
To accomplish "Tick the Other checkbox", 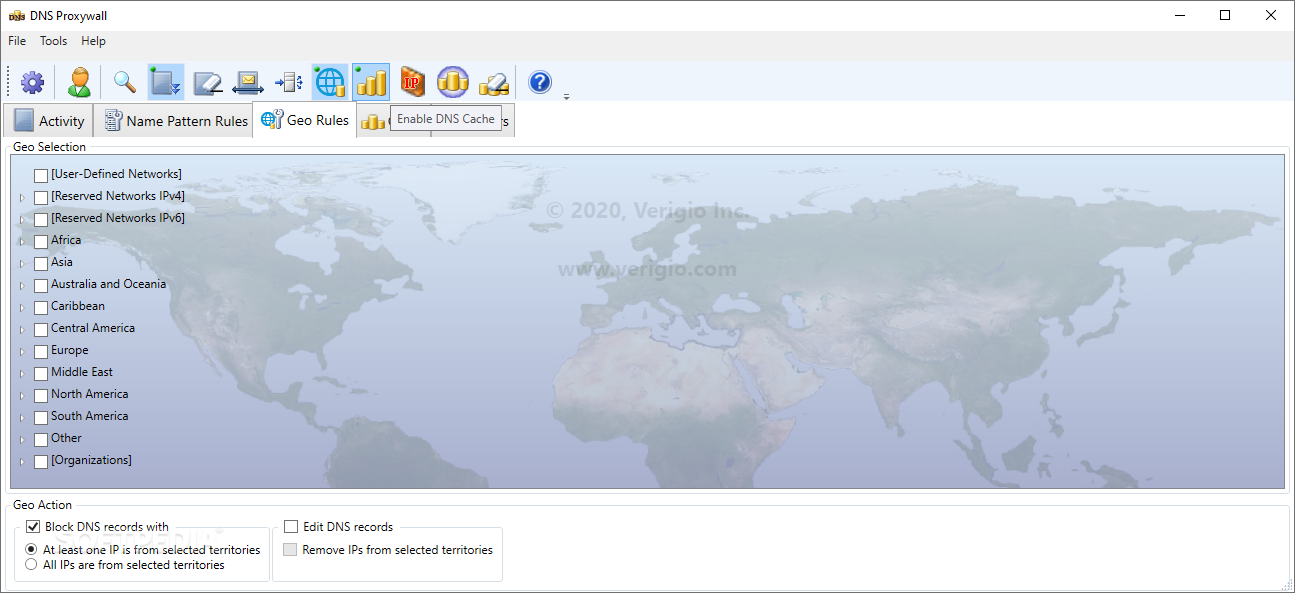I will click(x=41, y=439).
